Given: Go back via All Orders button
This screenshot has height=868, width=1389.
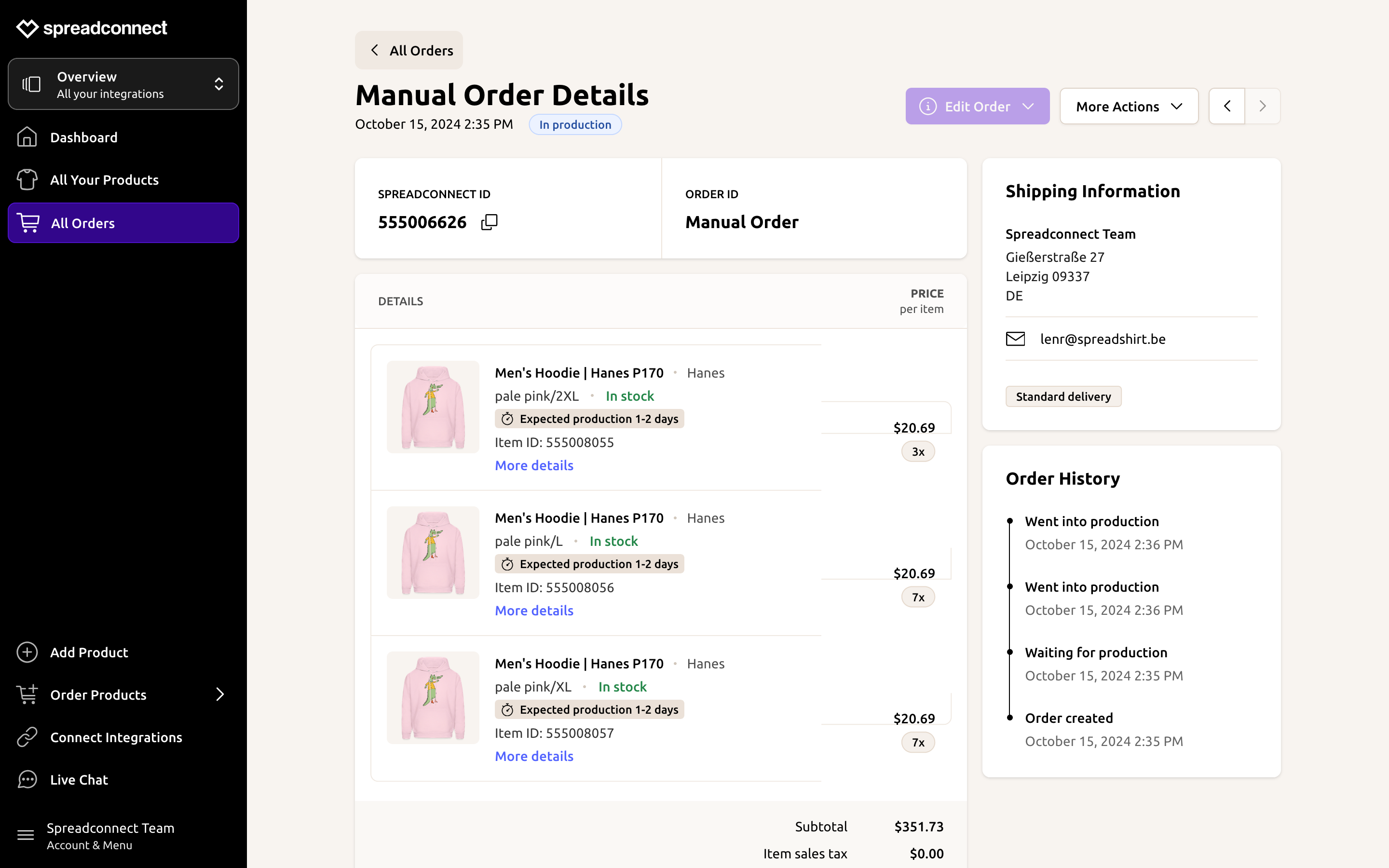Looking at the screenshot, I should click(x=409, y=51).
